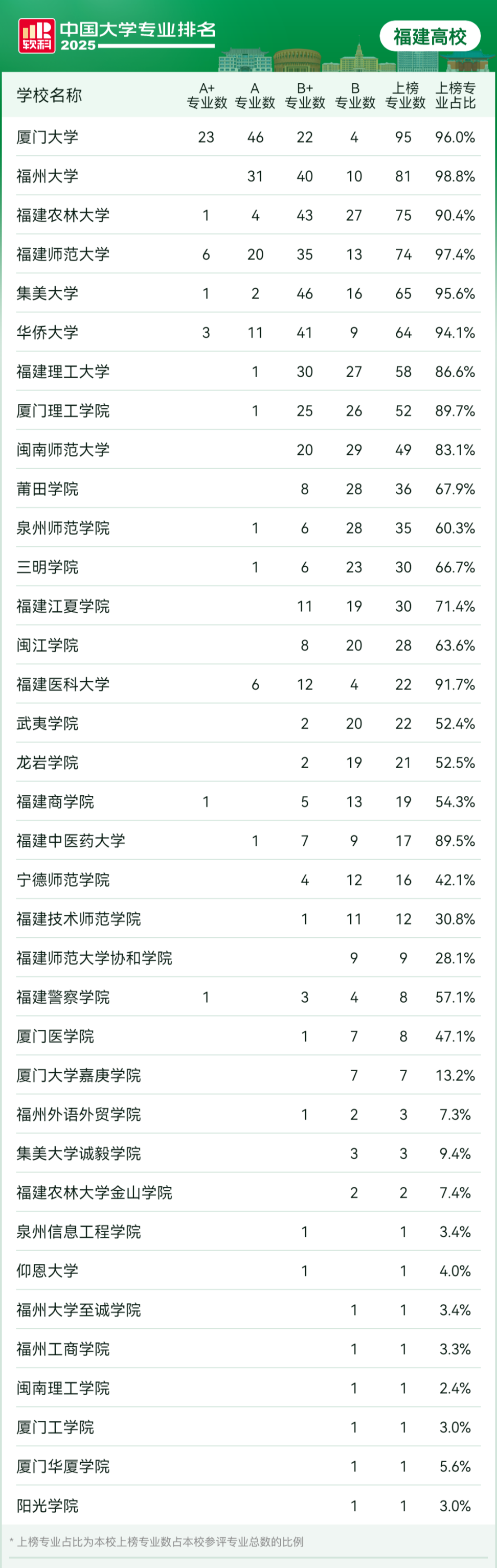497x1568 pixels.
Task: Select the B+ 专业数 column header
Action: click(x=305, y=96)
